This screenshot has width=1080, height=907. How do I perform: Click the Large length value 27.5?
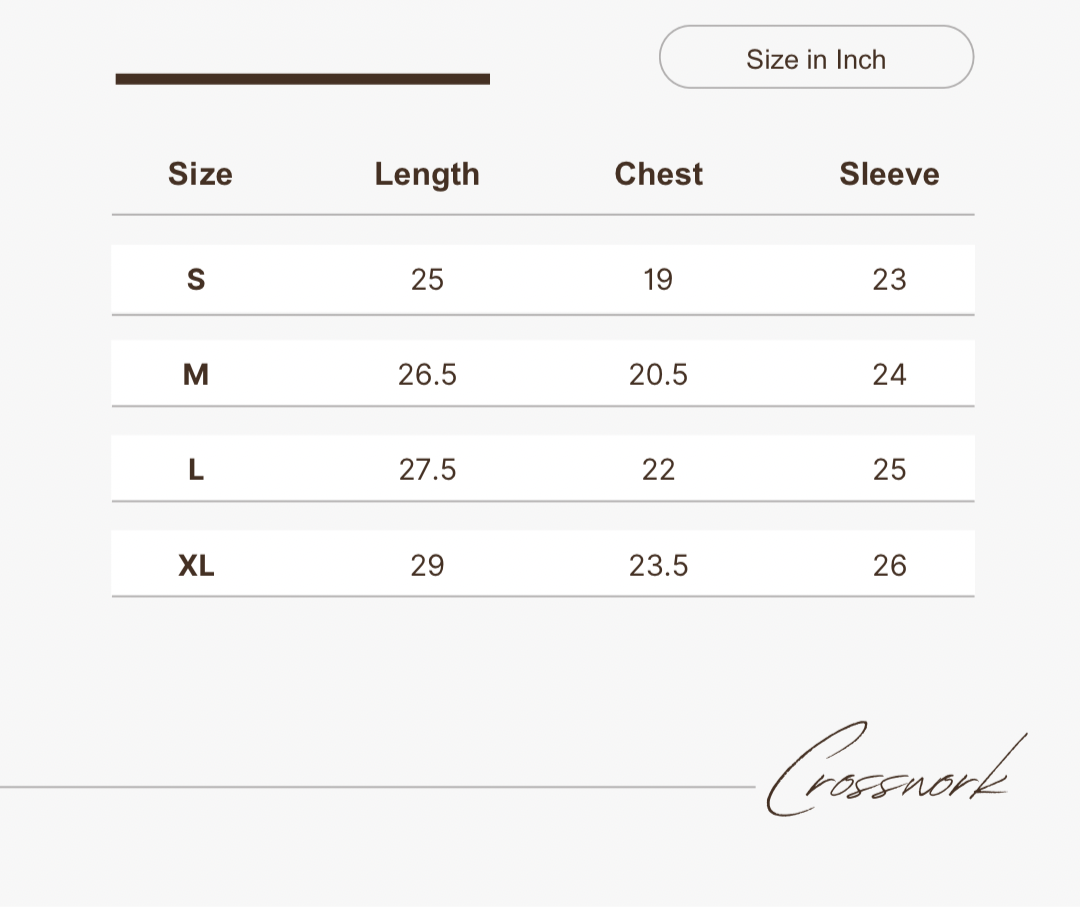[427, 469]
